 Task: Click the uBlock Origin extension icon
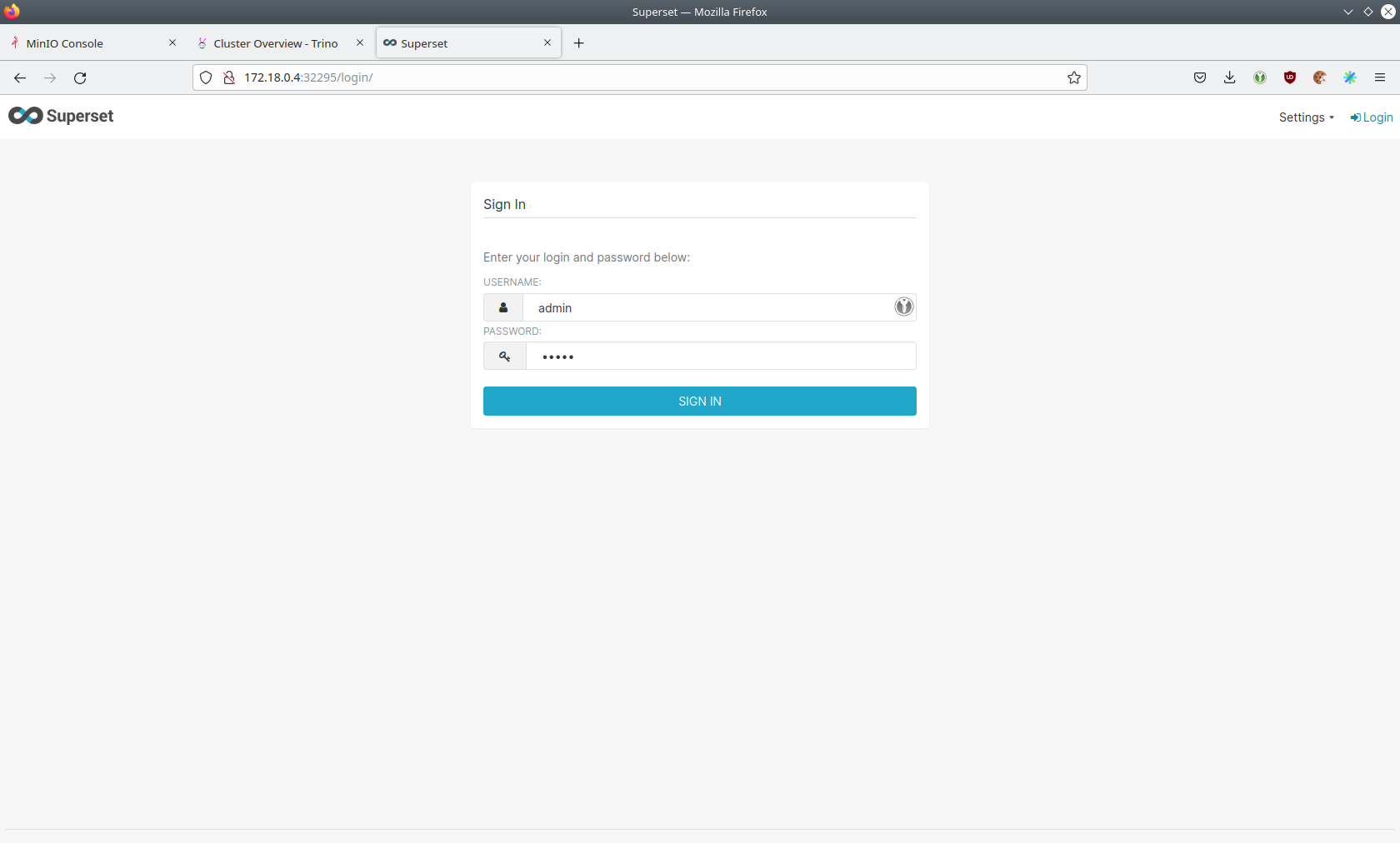[x=1289, y=77]
